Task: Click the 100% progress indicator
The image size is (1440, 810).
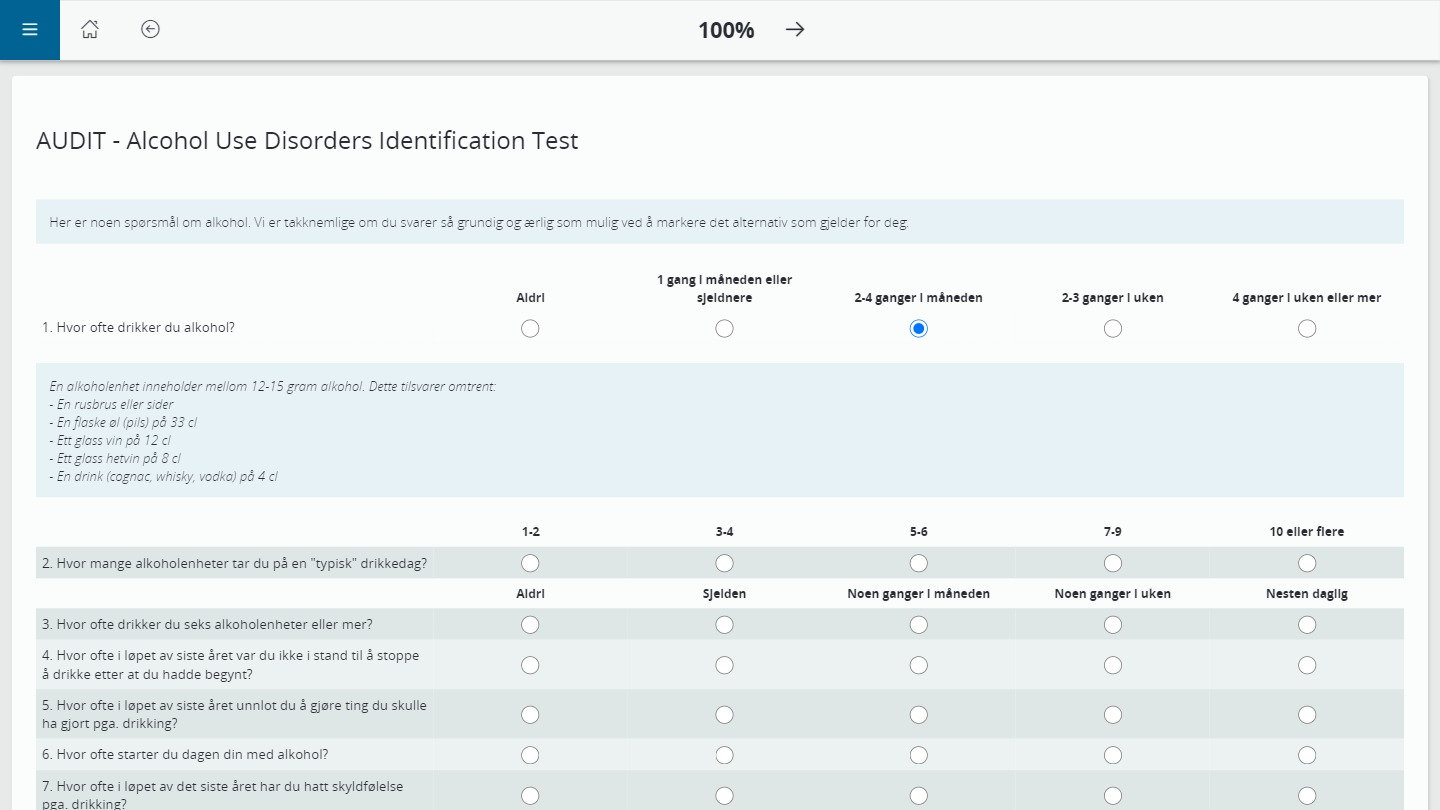Action: tap(726, 30)
